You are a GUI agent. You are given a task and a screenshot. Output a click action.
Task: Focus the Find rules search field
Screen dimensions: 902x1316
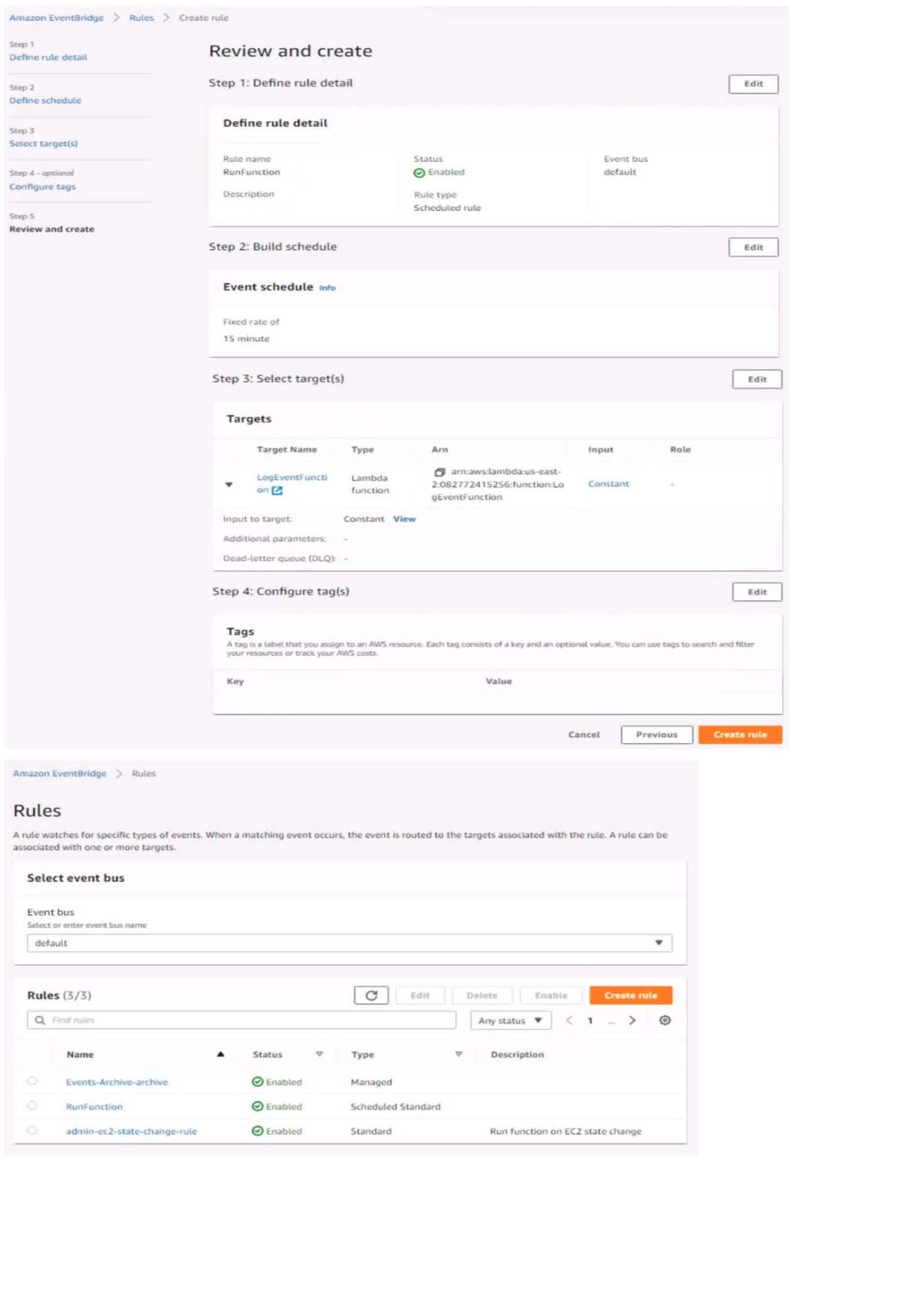pyautogui.click(x=241, y=1021)
